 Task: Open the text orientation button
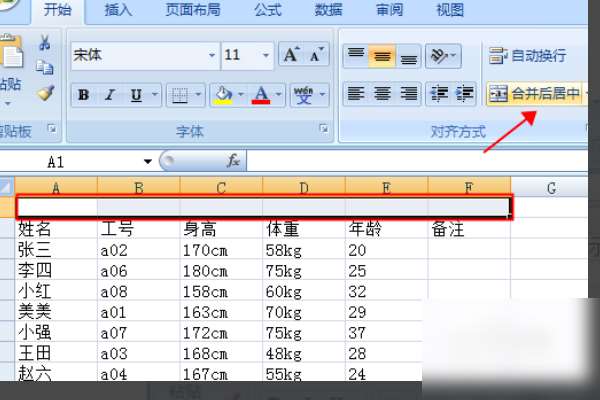click(x=443, y=56)
